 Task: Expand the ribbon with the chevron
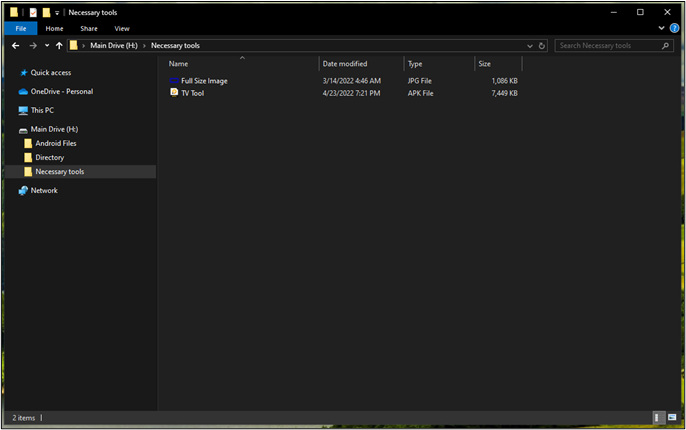tap(661, 28)
